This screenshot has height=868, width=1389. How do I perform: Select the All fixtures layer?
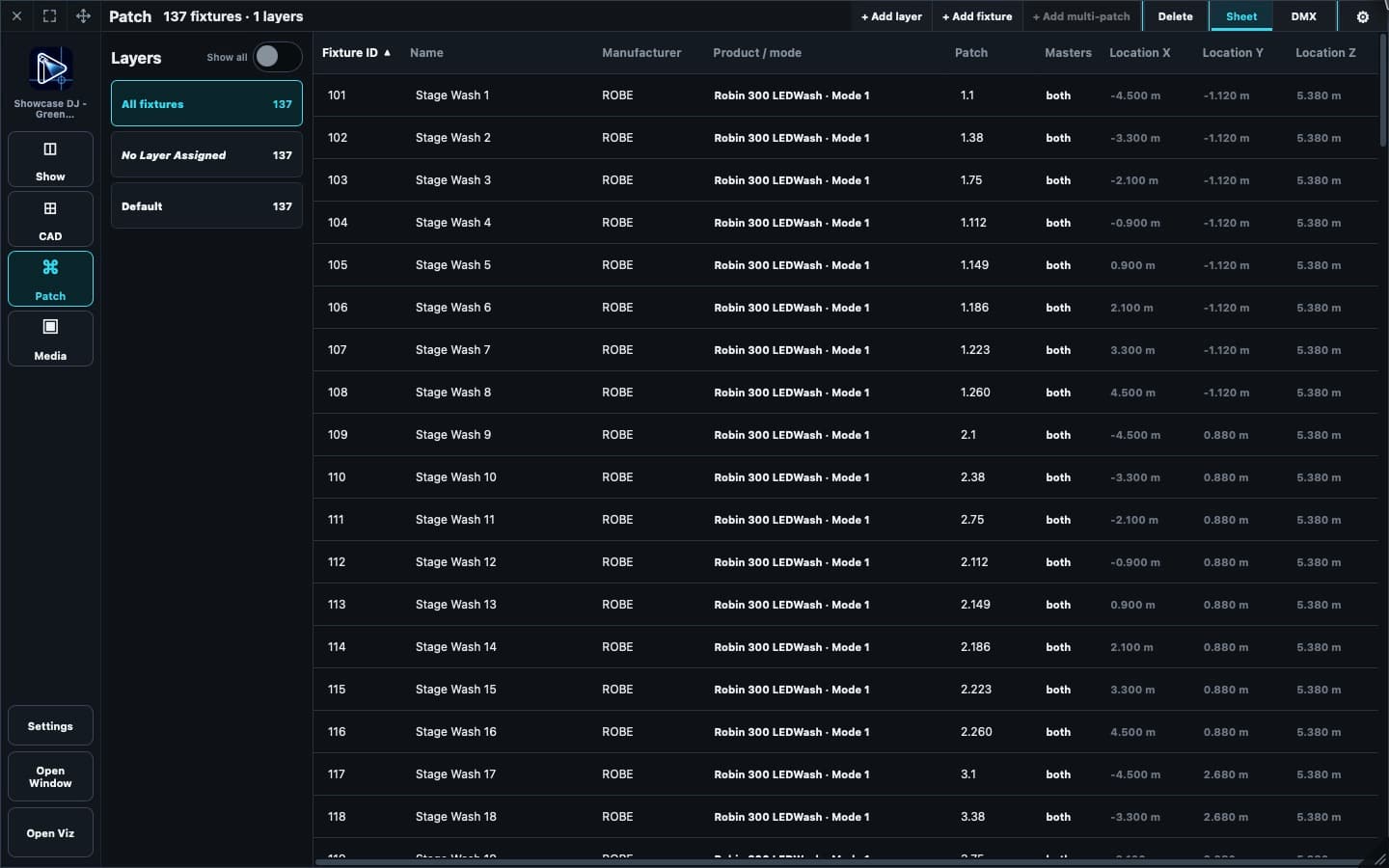point(206,103)
